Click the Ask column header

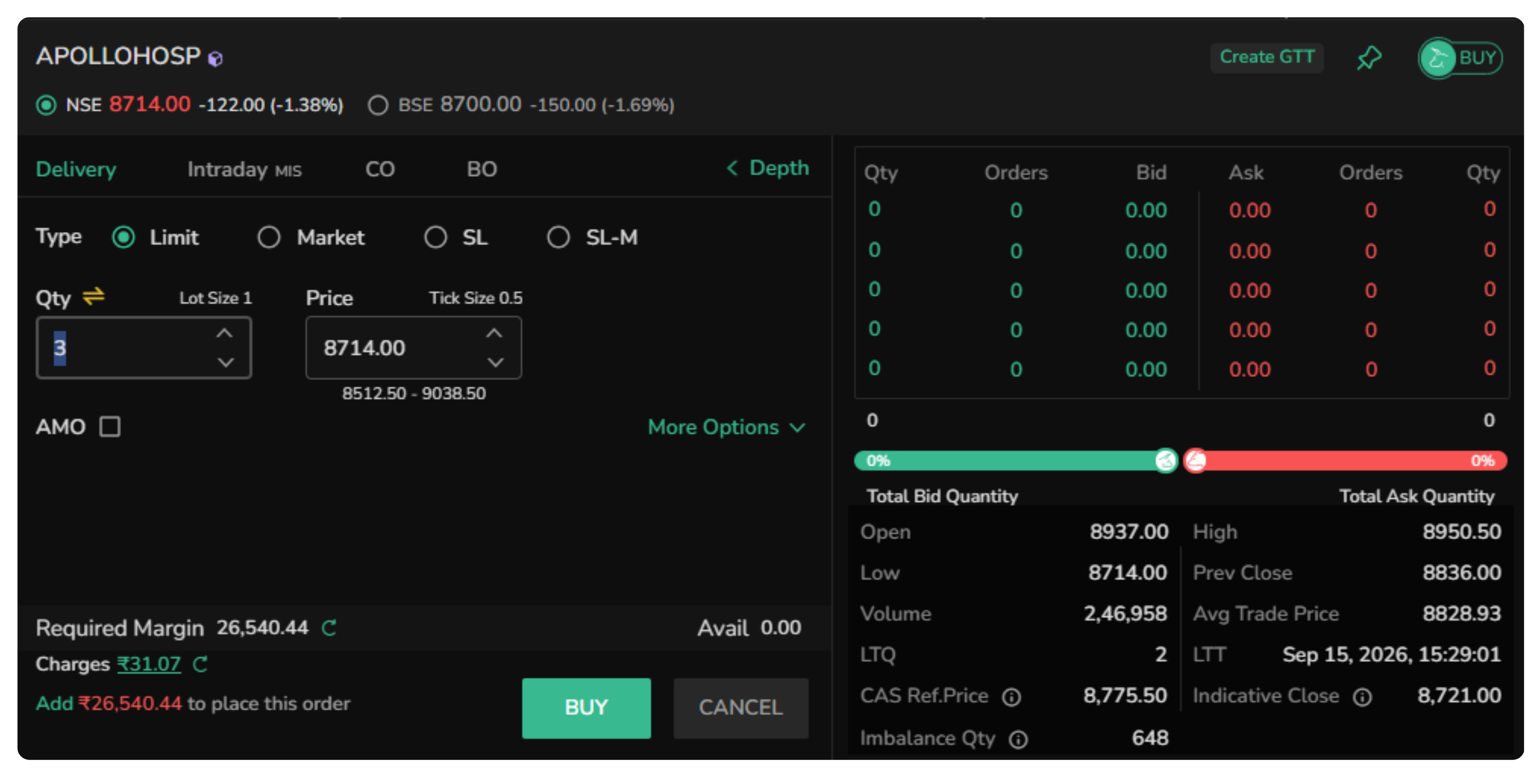coord(1246,172)
